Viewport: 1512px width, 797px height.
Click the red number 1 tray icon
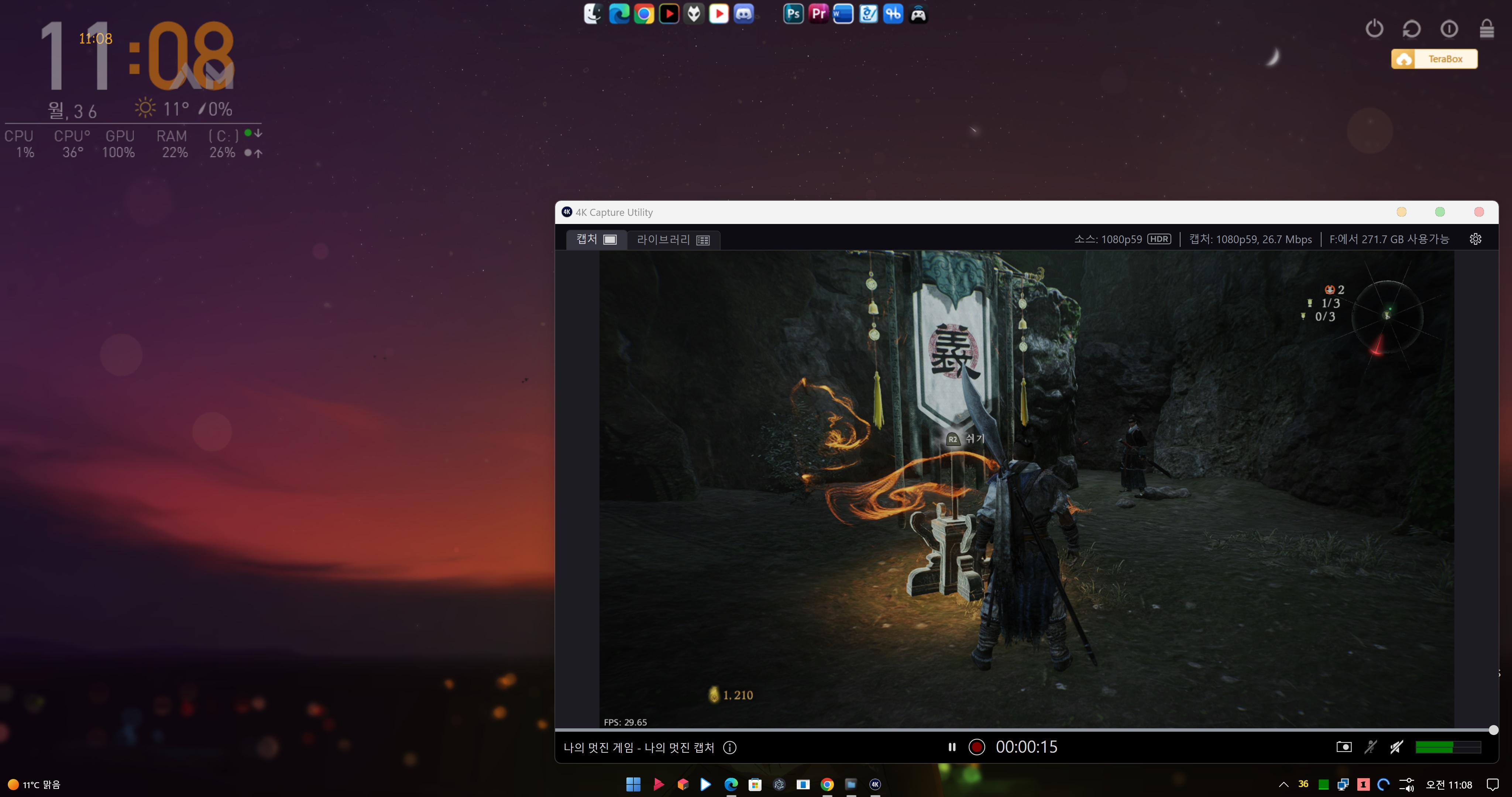(1364, 785)
